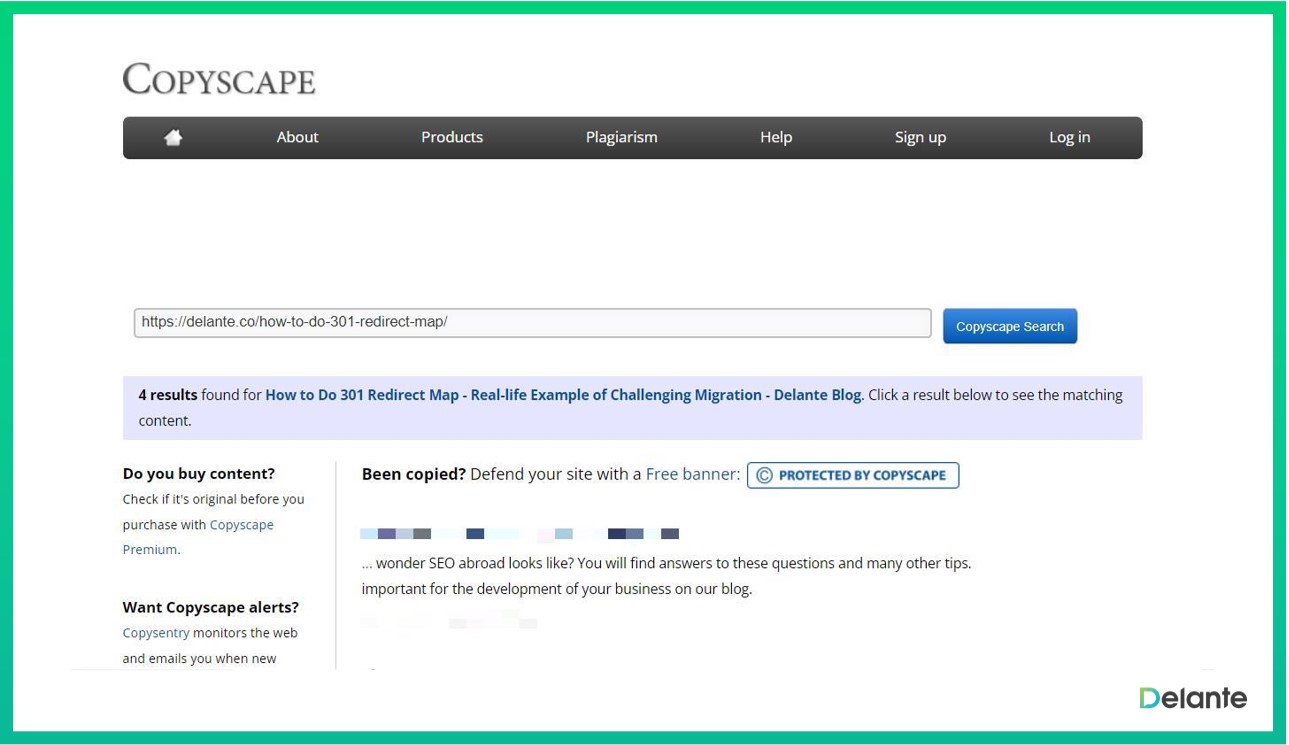Image resolution: width=1289 pixels, height=745 pixels.
Task: Follow the 'Free banner' link
Action: (x=692, y=474)
